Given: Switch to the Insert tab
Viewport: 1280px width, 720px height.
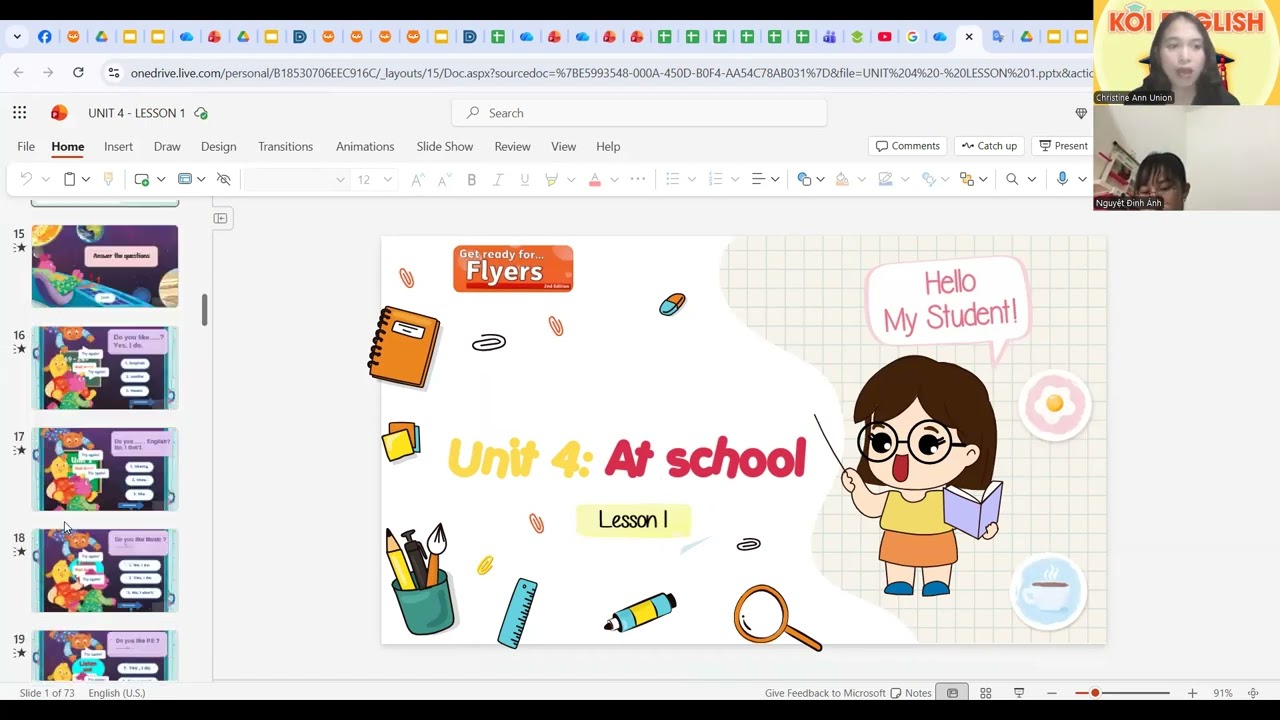Looking at the screenshot, I should click(118, 146).
